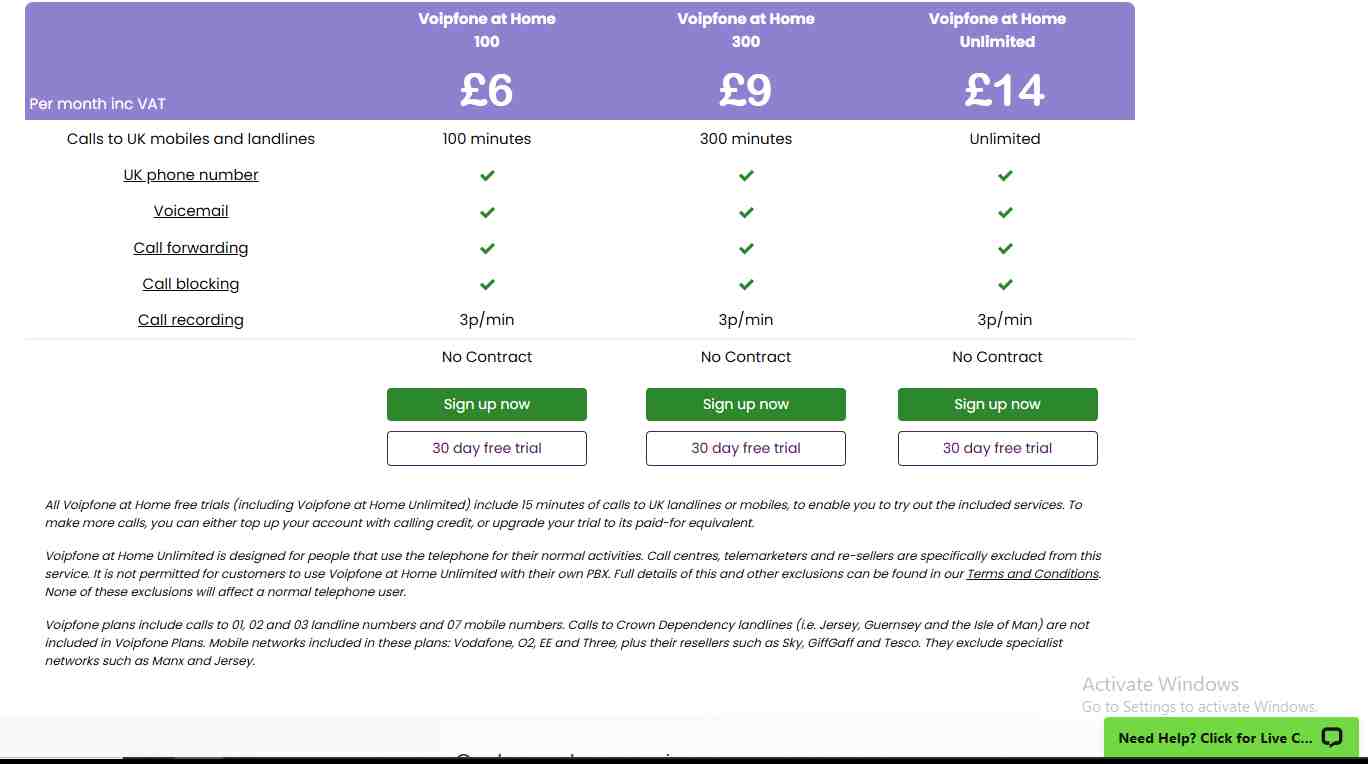The image size is (1368, 764).
Task: Sign up now for Voipfone at Home Unlimited
Action: tap(997, 404)
